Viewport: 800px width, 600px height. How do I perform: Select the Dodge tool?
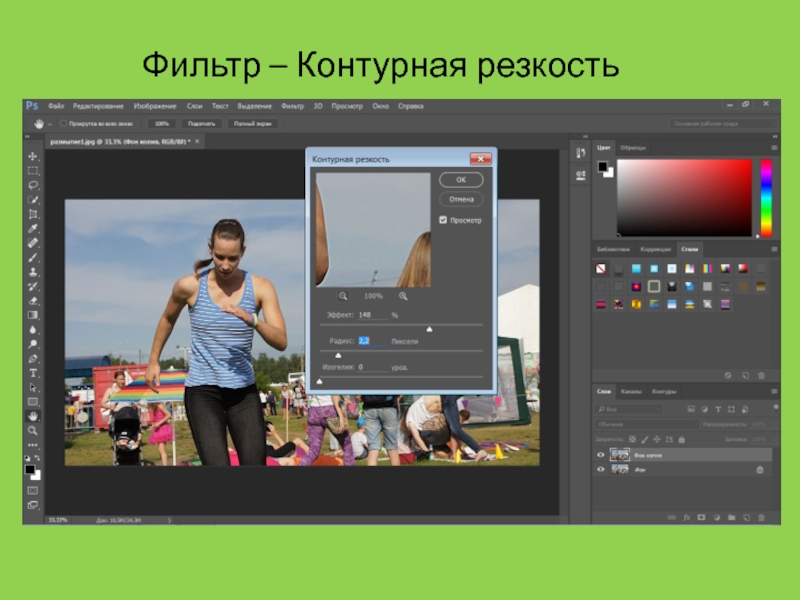pos(33,344)
